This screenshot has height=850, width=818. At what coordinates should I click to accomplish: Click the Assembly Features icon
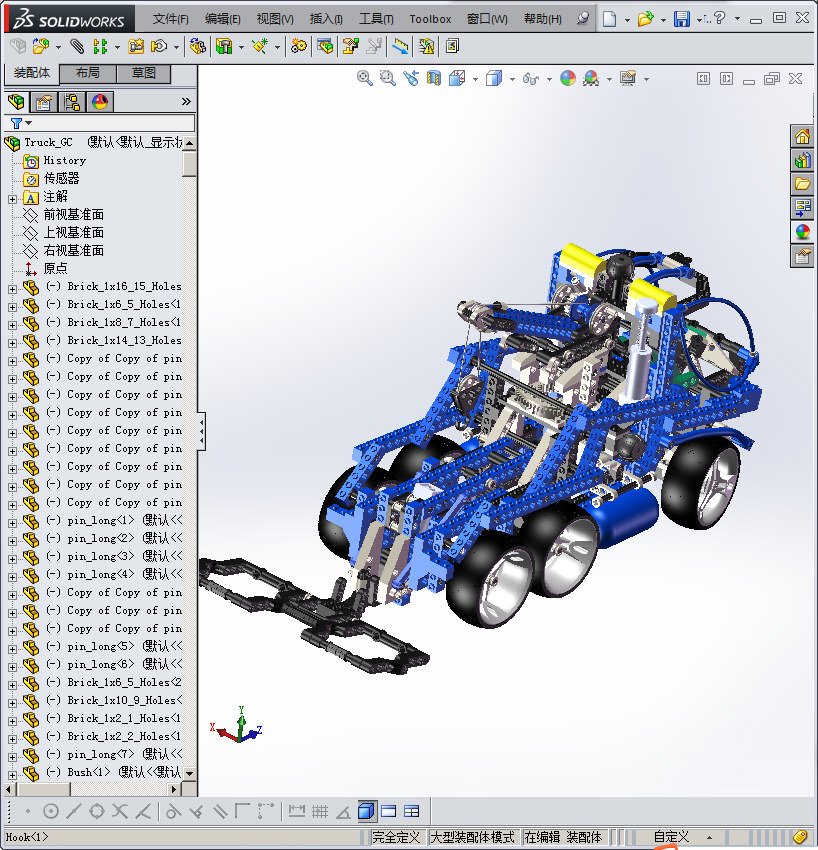(224, 47)
